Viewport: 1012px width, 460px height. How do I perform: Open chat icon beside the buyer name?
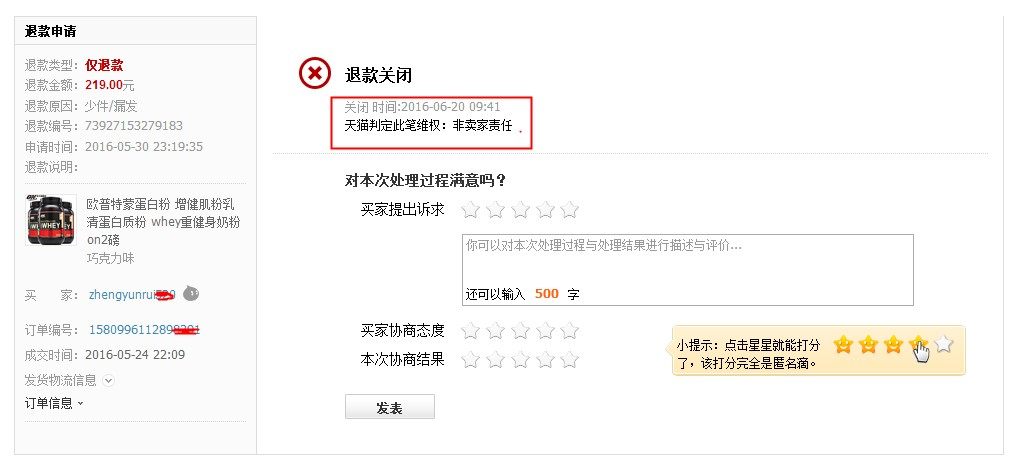192,294
